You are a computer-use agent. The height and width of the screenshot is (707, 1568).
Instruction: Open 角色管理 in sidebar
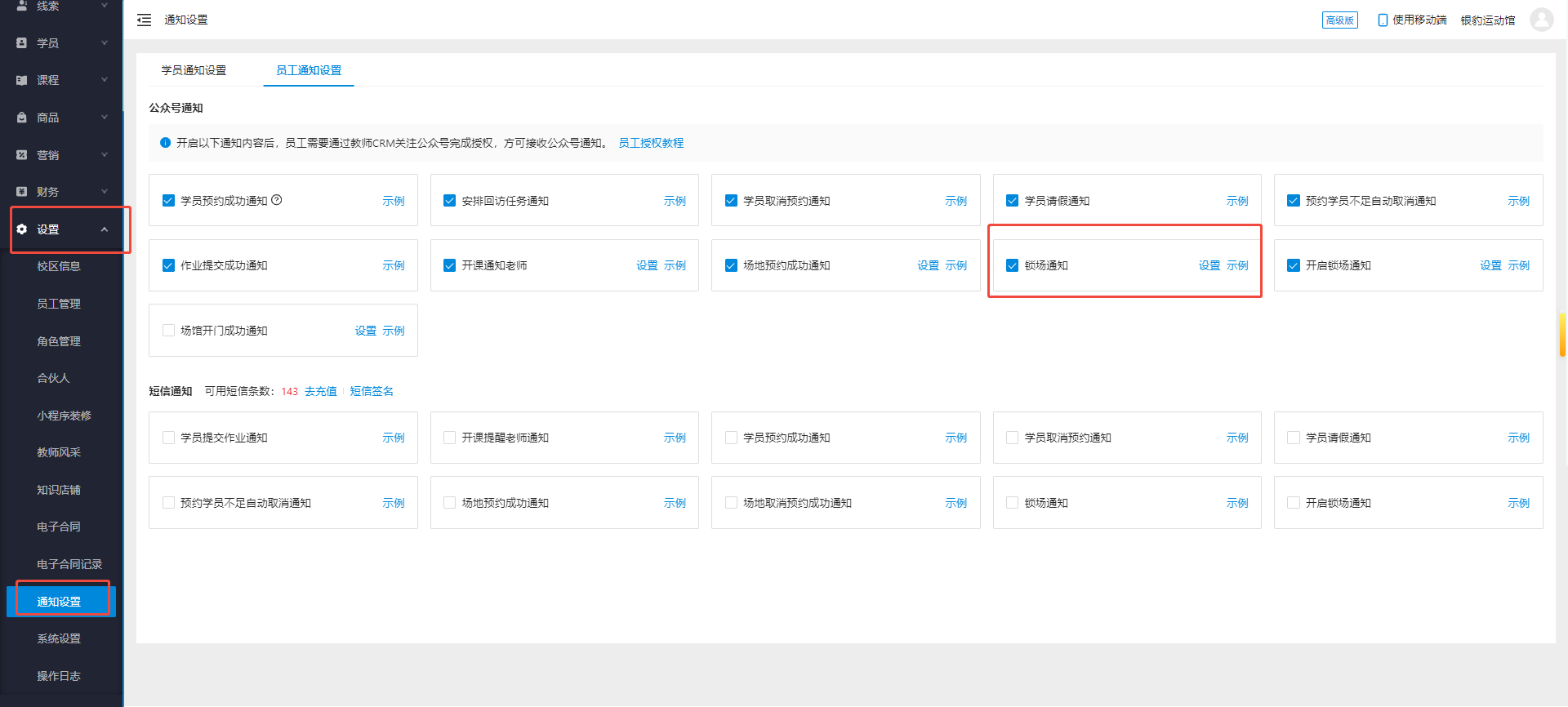click(x=59, y=341)
